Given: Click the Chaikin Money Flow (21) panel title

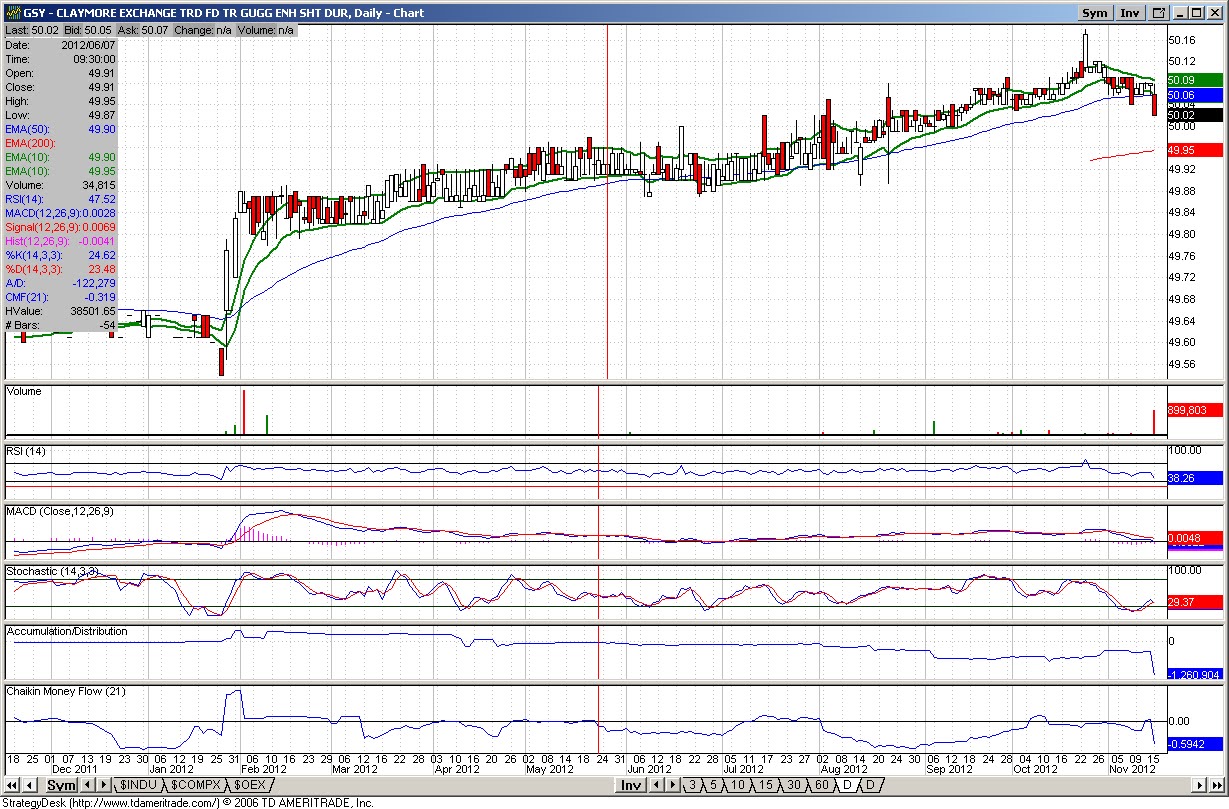Looking at the screenshot, I should (x=66, y=691).
